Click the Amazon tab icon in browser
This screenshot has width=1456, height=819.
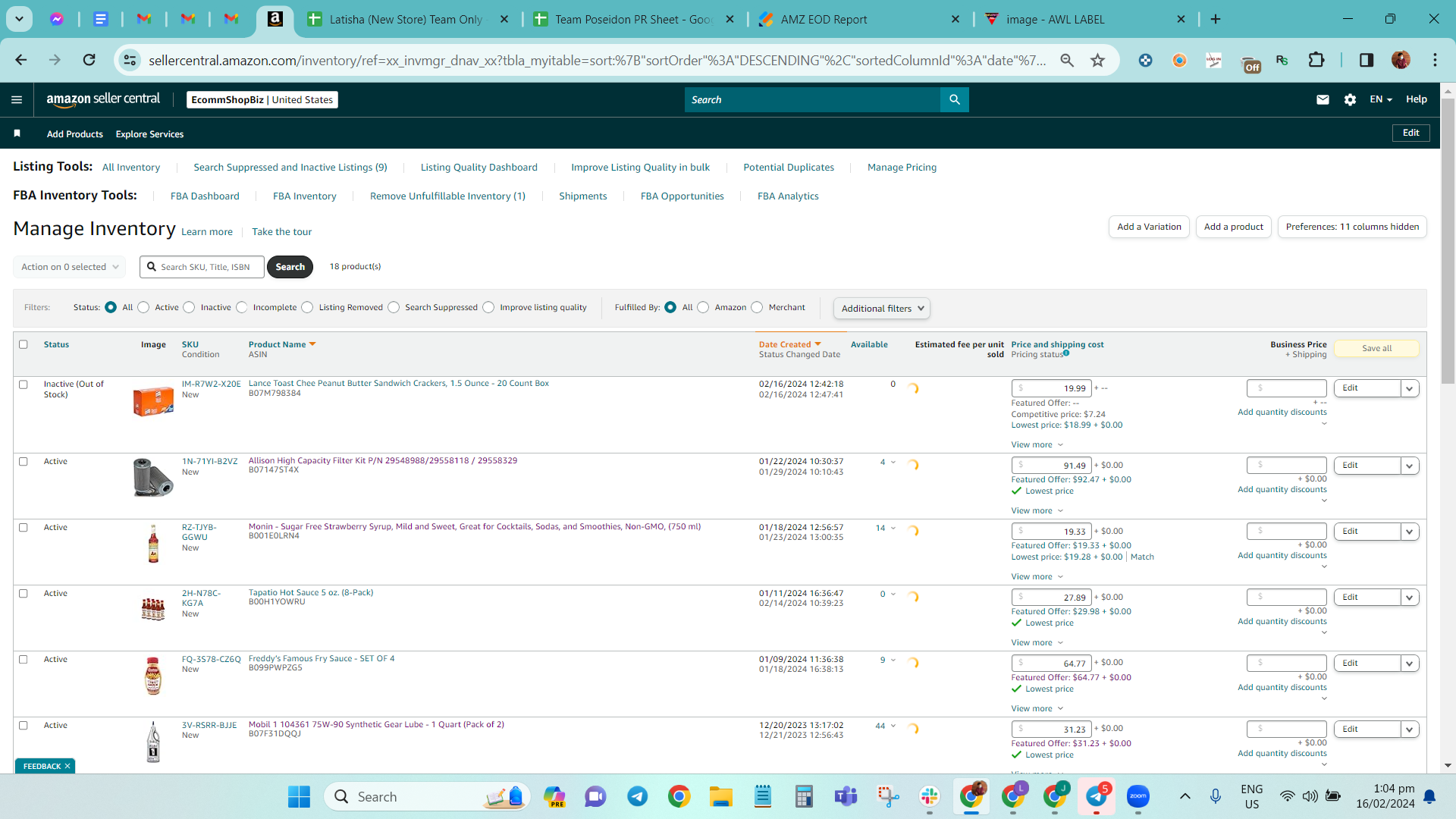tap(275, 19)
